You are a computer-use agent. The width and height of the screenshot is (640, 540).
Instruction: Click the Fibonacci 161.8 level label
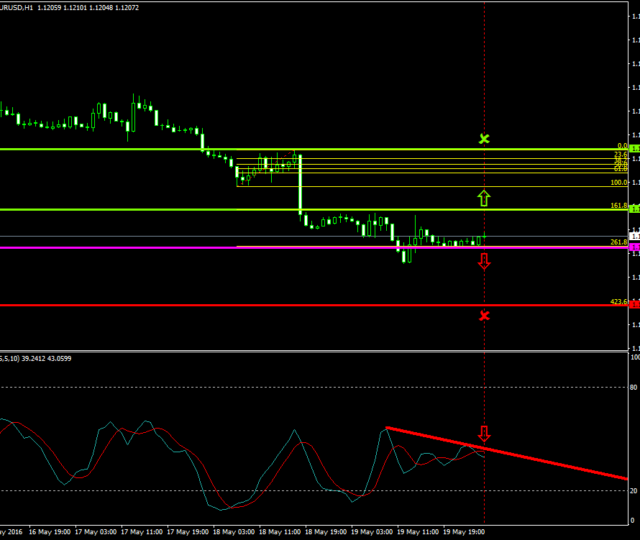pyautogui.click(x=617, y=206)
